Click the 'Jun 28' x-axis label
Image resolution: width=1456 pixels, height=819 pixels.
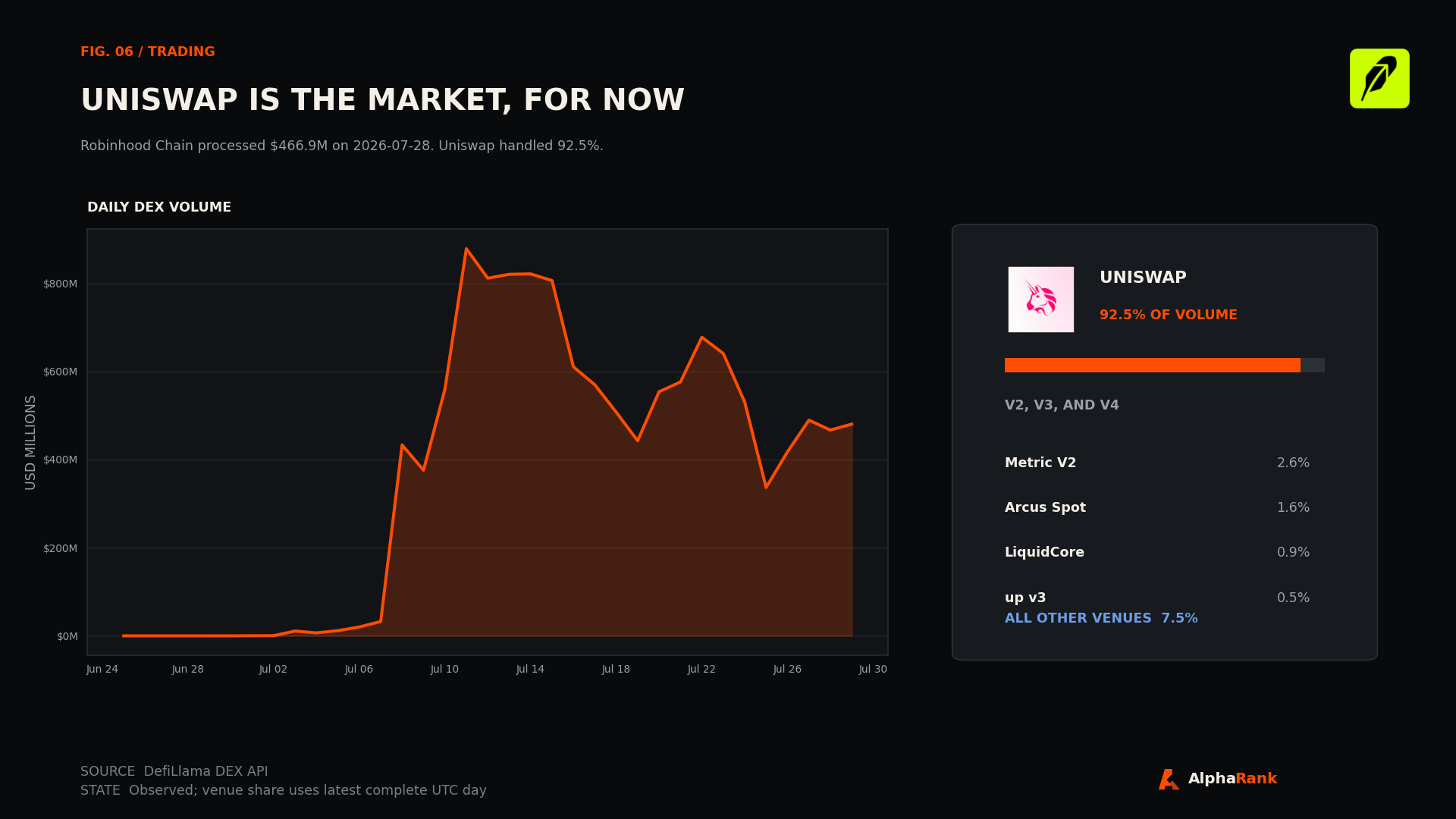click(188, 670)
